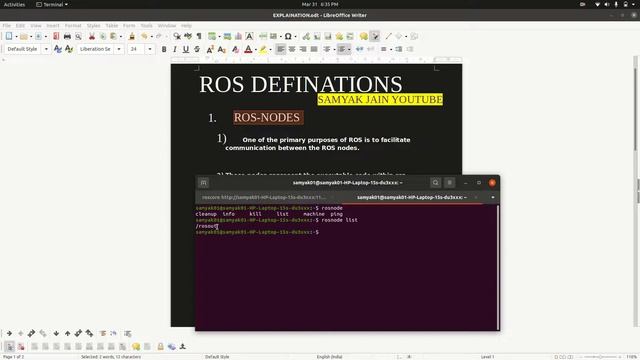Image resolution: width=640 pixels, height=360 pixels.
Task: Click the Writer vertical scrollbar
Action: tap(636, 191)
